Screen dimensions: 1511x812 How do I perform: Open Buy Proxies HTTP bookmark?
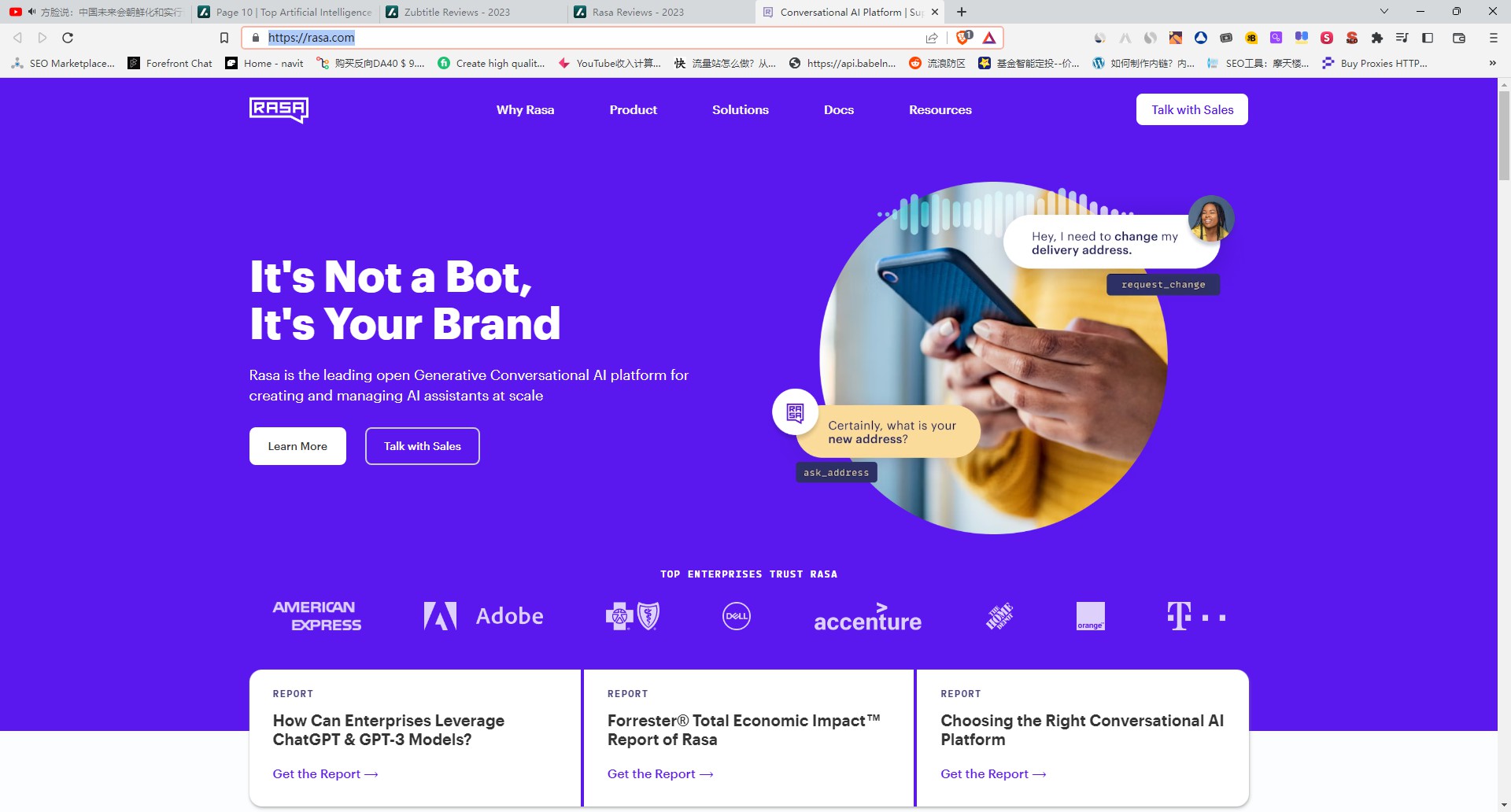tap(1375, 63)
